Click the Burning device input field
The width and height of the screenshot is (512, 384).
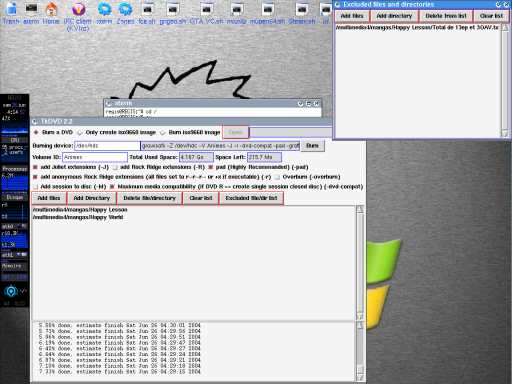107,146
